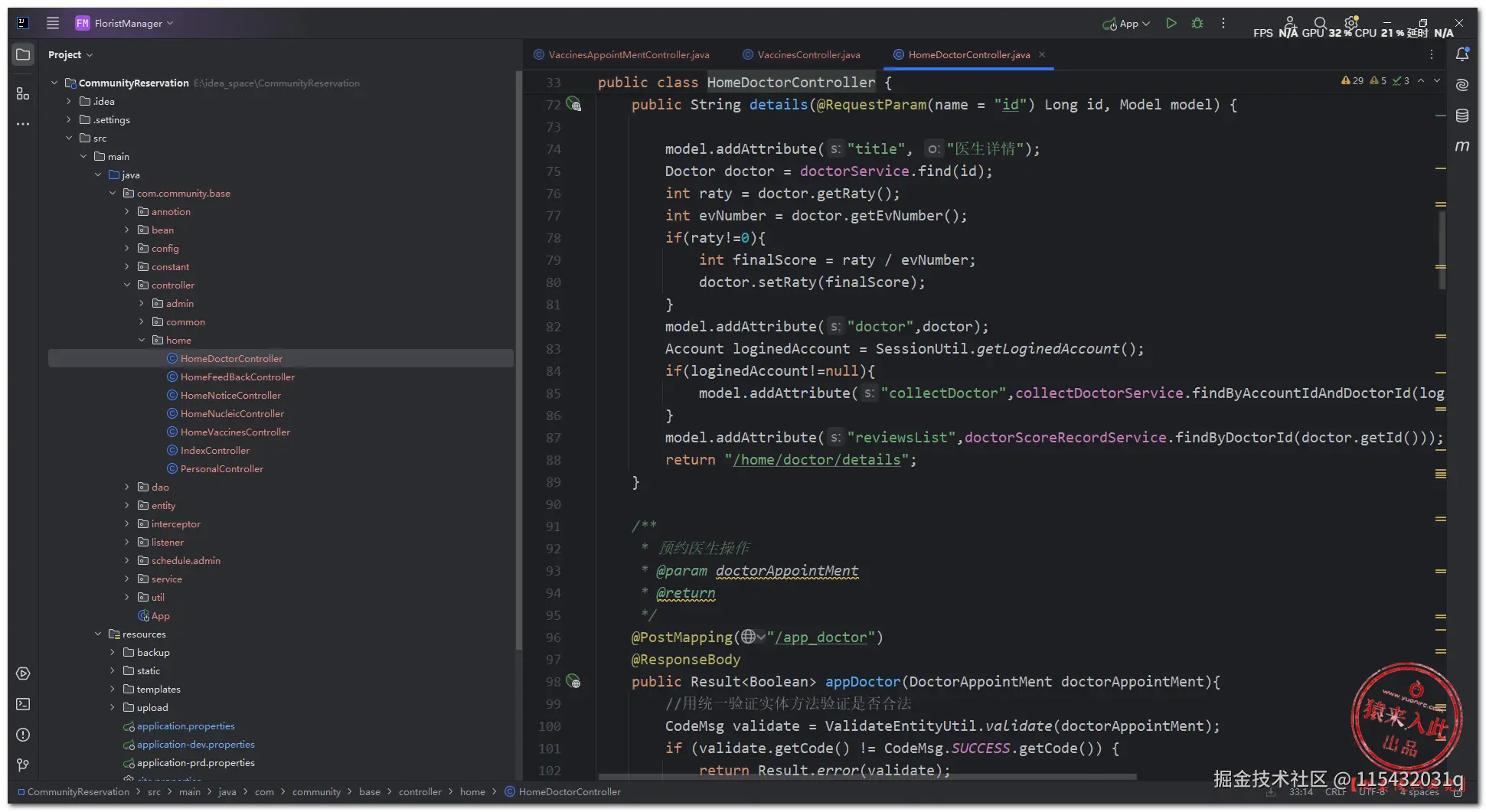This screenshot has width=1486, height=812.
Task: Select PersonalController in tree
Action: click(x=221, y=468)
